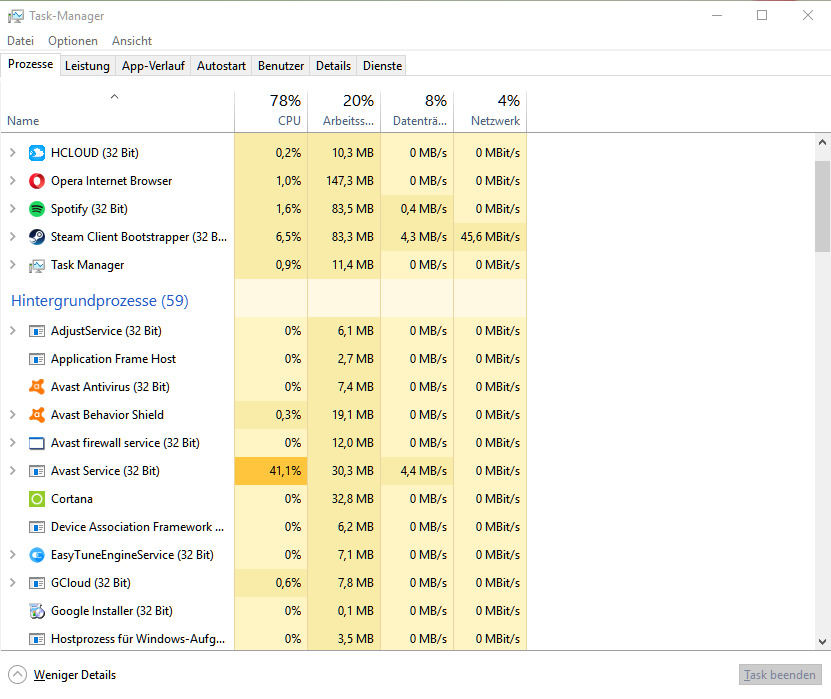Click the 147,3 MB memory value
The image size is (831, 699).
[x=350, y=181]
